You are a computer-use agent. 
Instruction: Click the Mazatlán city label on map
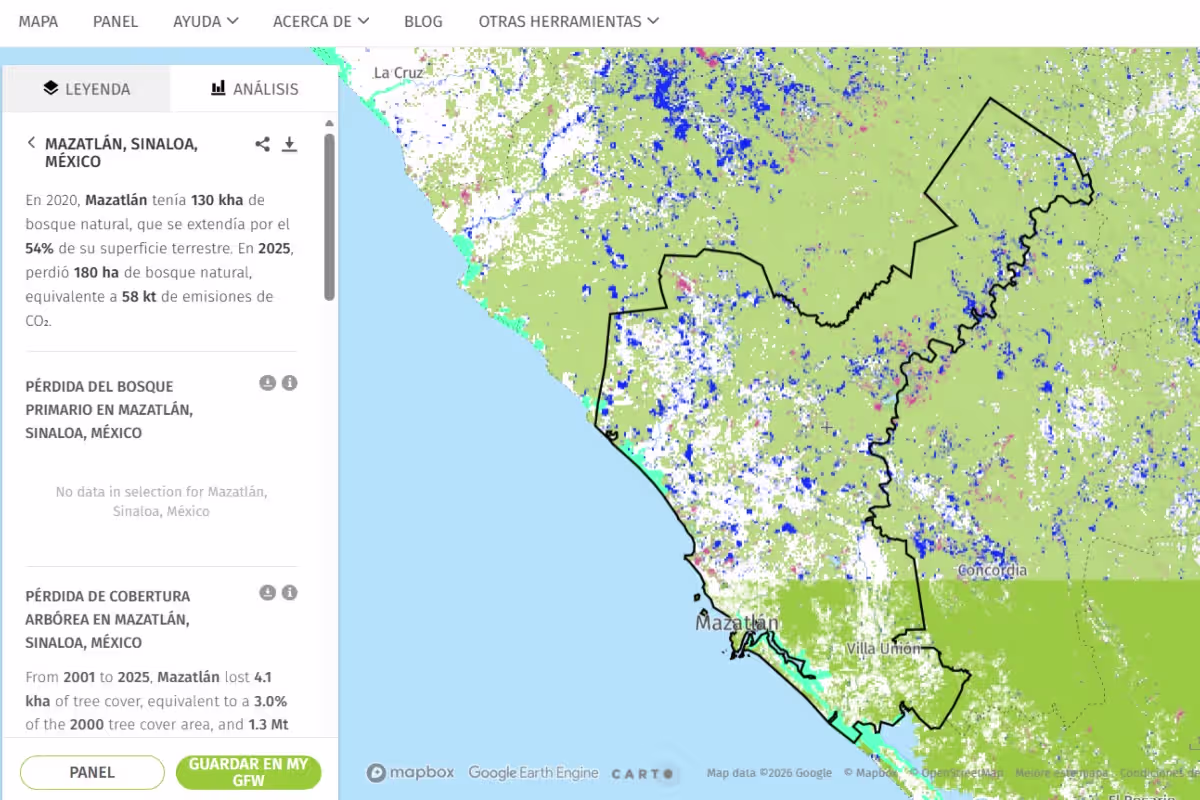tap(737, 623)
